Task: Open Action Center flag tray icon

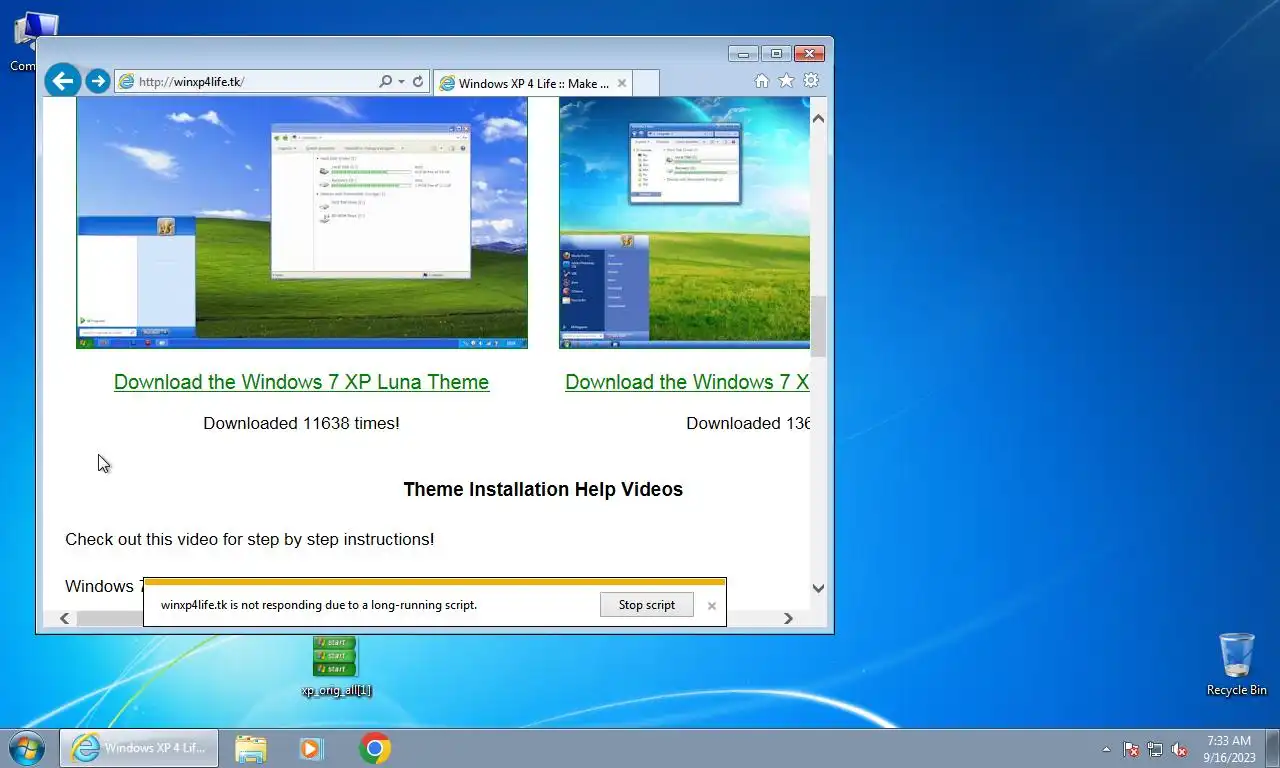Action: pos(1131,749)
